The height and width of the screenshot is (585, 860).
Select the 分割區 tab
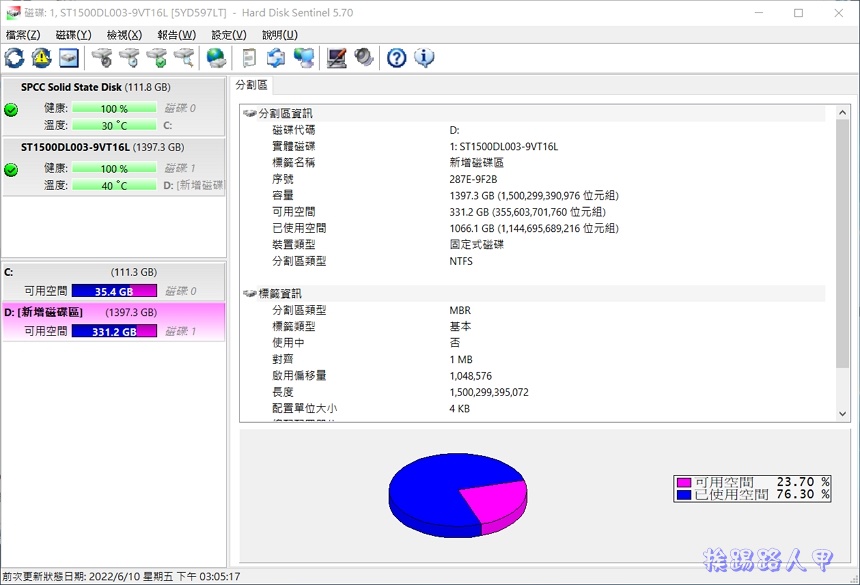tap(251, 85)
